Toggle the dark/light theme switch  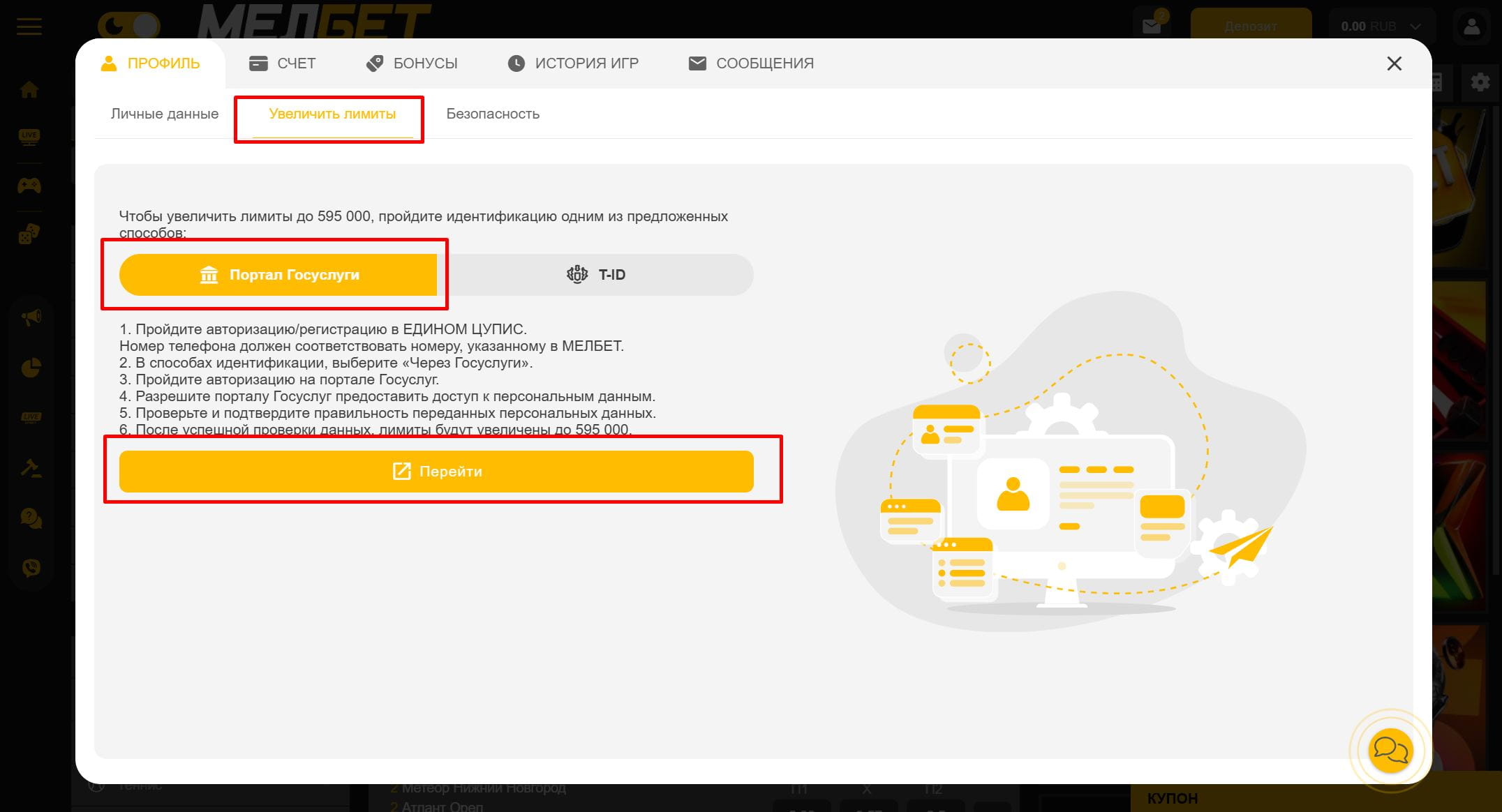pos(128,27)
